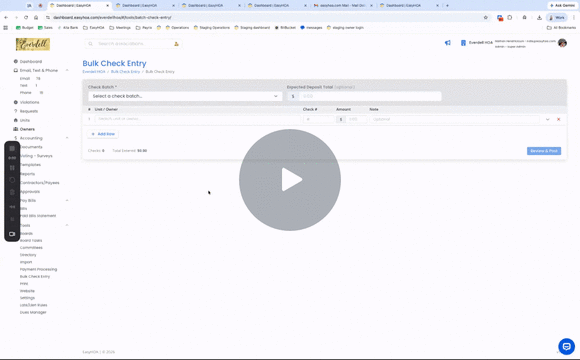Viewport: 580px width, 360px height.
Task: Play the video with the center play button
Action: [290, 180]
